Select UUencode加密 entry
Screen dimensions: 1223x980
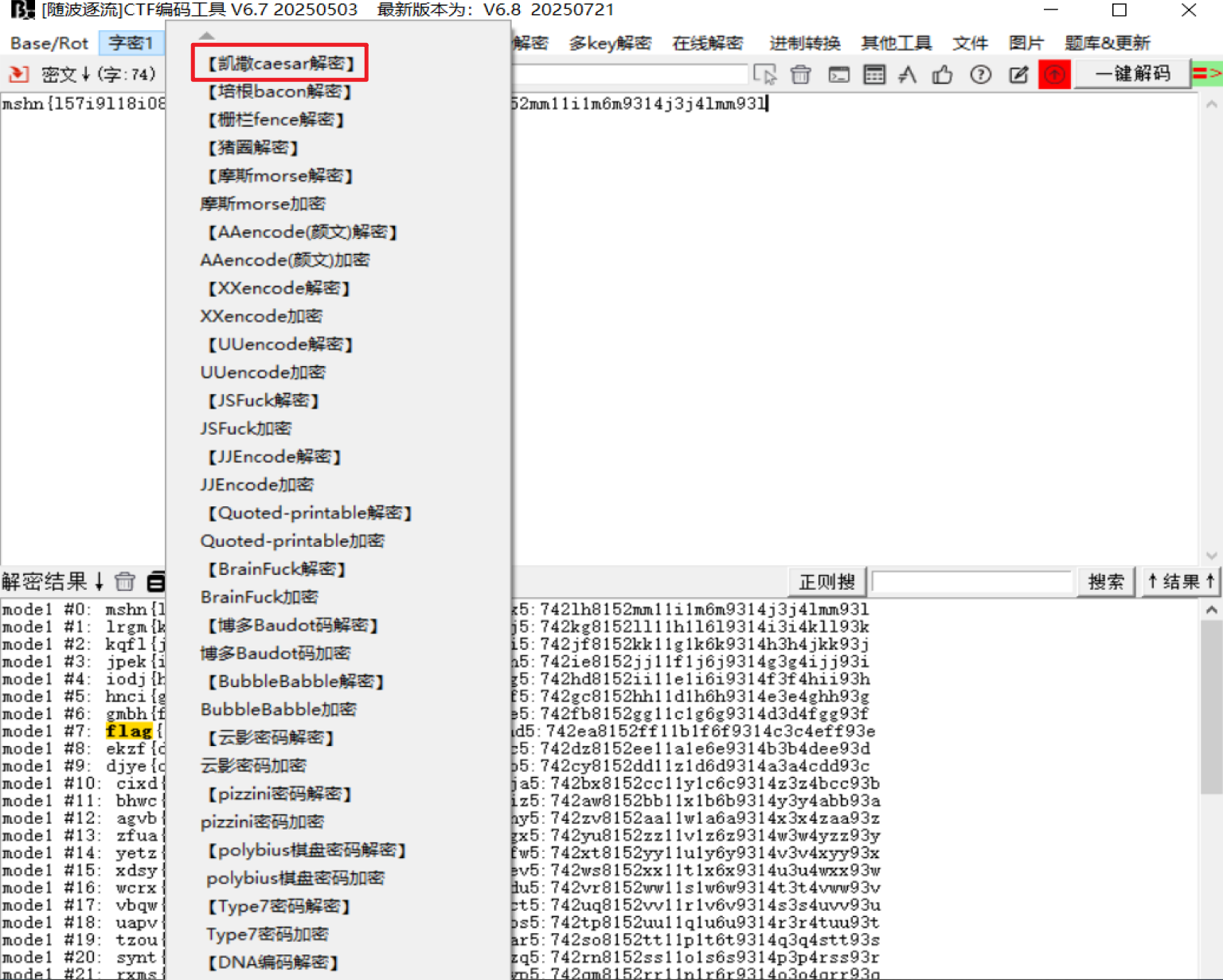pos(263,372)
